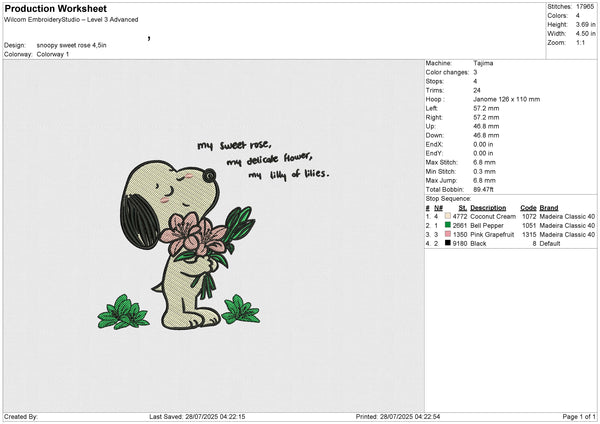Click the 'Default' brand entry
Viewport: 600px width, 424px height.
pyautogui.click(x=549, y=243)
